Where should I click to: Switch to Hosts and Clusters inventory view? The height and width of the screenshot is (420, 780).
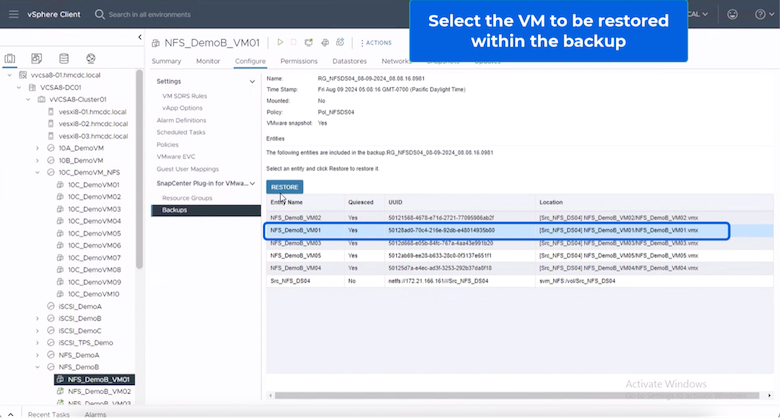click(10, 58)
